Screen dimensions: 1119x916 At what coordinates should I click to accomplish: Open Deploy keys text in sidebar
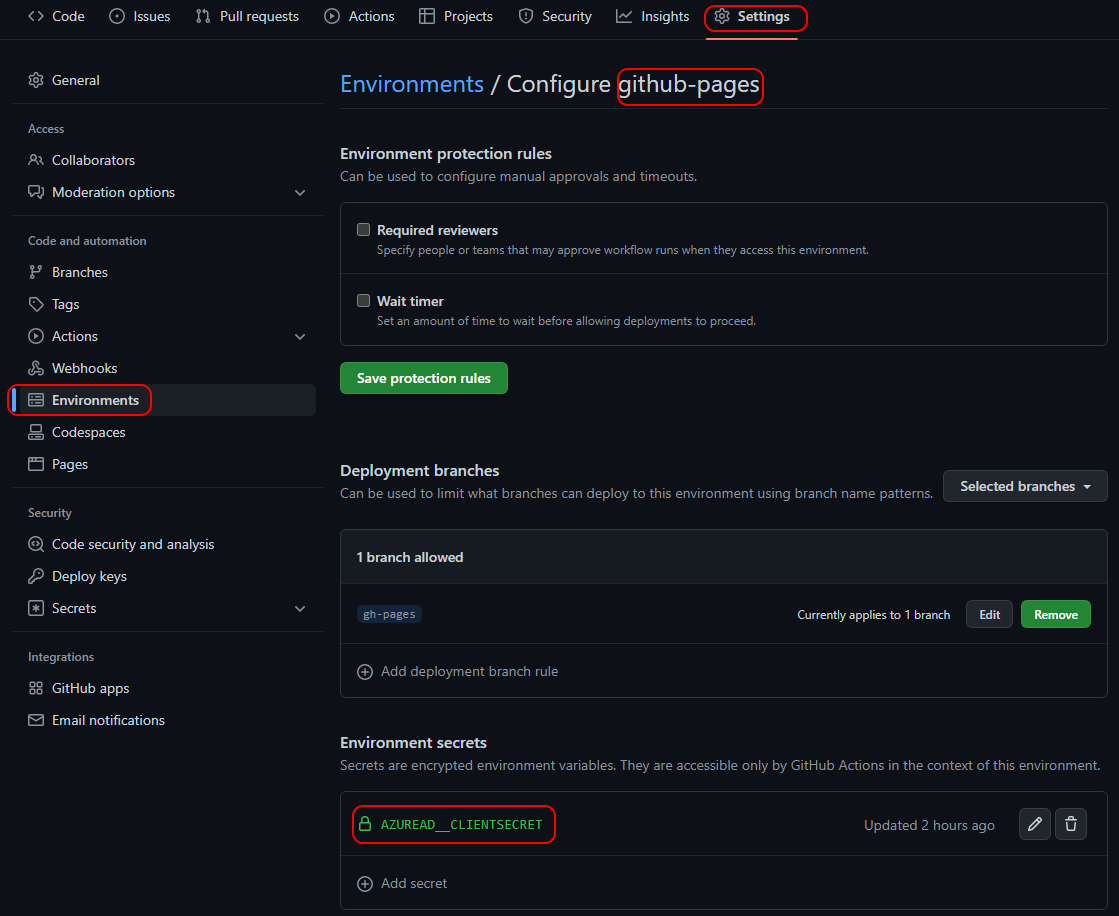(89, 576)
